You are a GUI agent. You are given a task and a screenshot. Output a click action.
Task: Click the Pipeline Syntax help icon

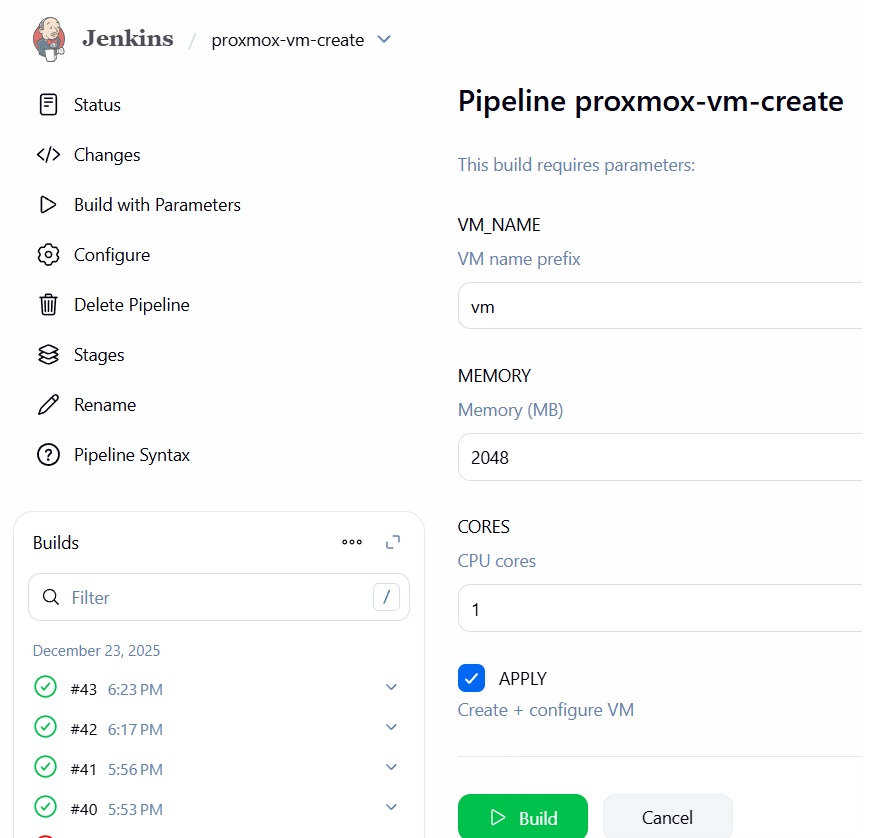48,455
